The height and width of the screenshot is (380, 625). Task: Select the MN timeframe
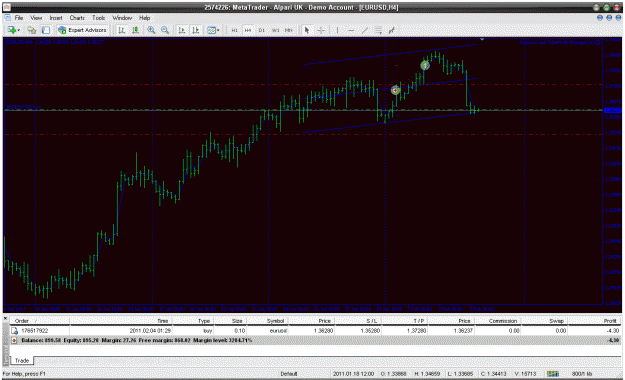point(289,30)
